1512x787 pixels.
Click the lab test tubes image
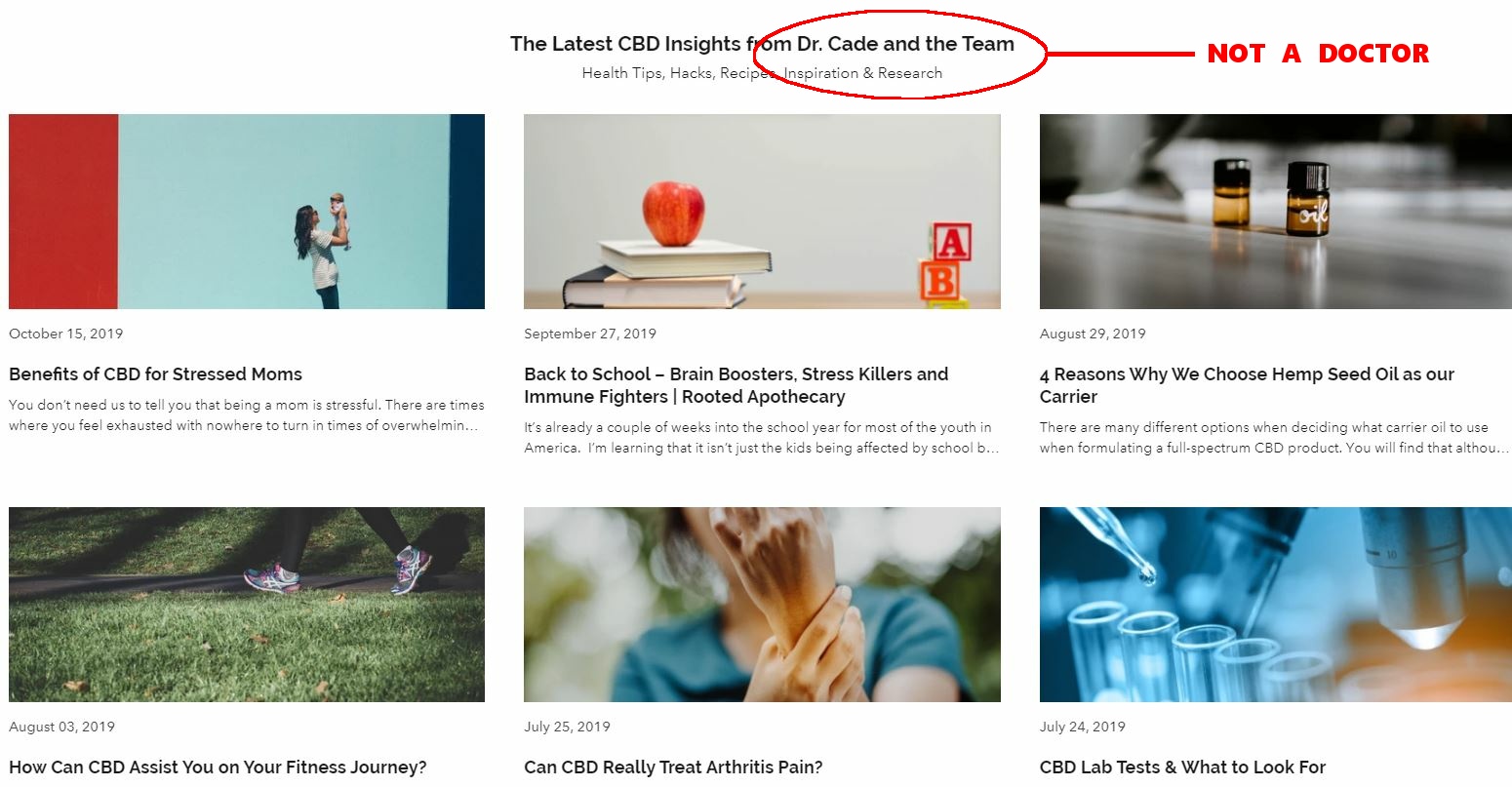click(x=1276, y=605)
